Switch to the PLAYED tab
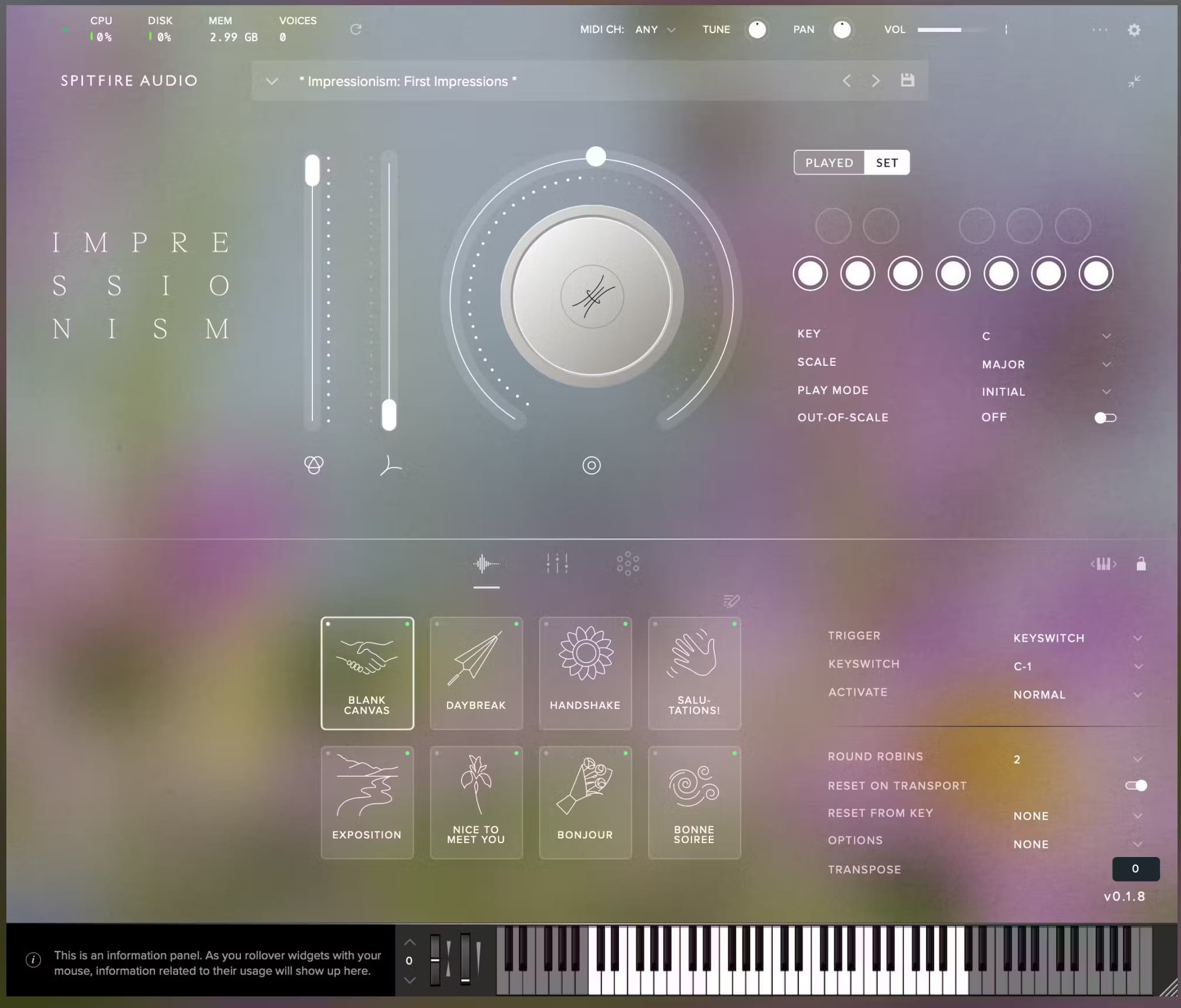The height and width of the screenshot is (1008, 1181). [x=829, y=163]
